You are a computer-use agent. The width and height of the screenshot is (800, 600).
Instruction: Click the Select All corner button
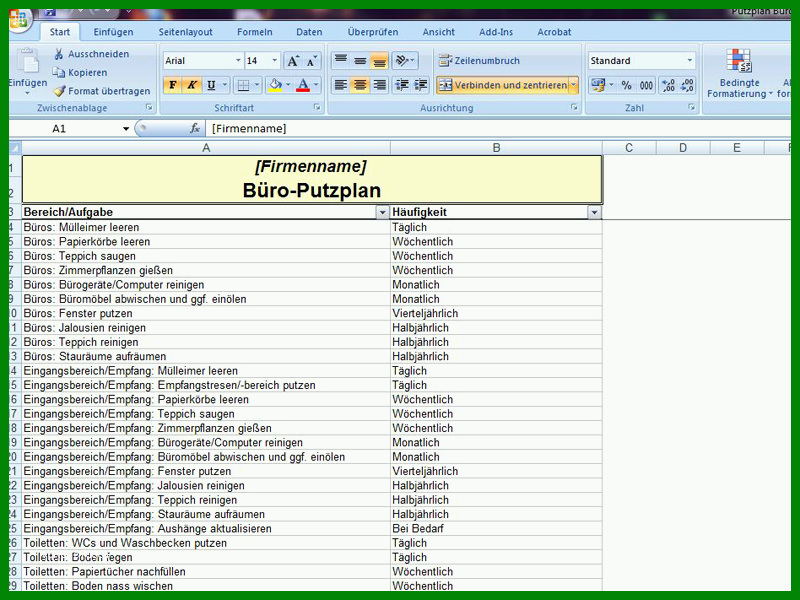click(x=15, y=148)
